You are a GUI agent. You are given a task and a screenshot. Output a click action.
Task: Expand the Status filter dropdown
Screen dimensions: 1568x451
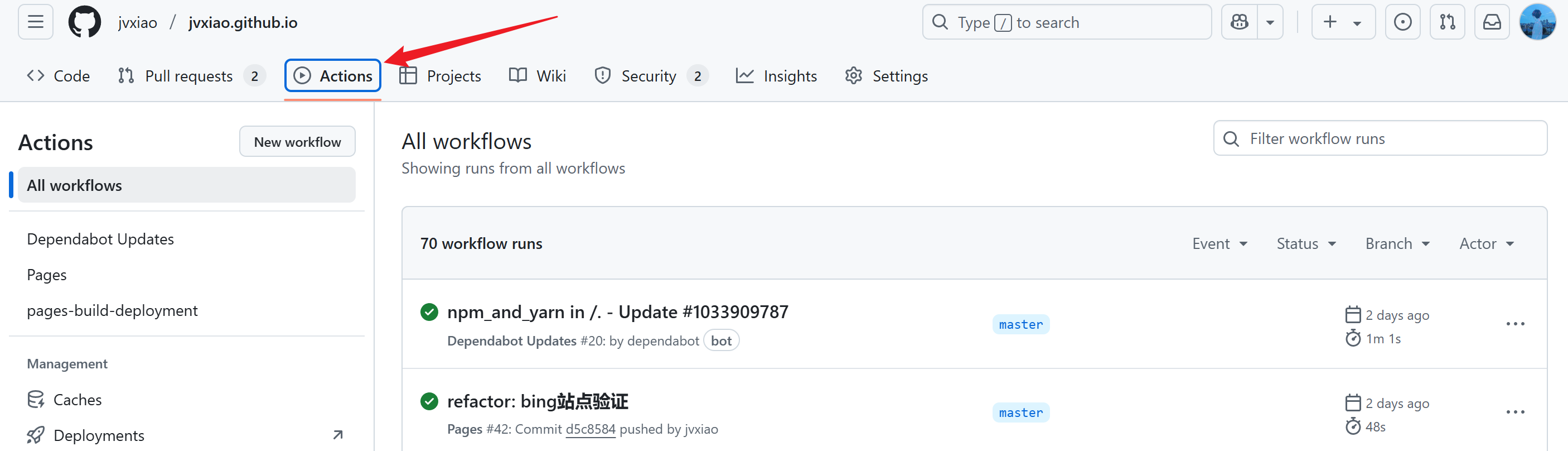[x=1306, y=244]
